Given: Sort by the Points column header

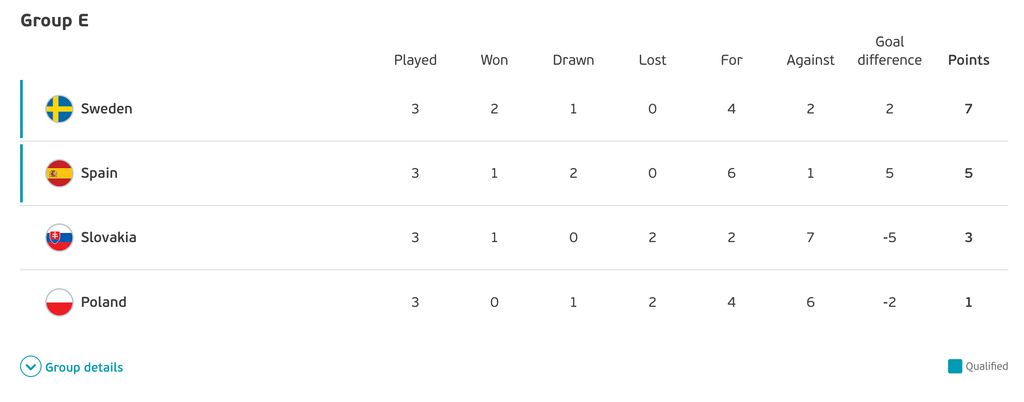Looking at the screenshot, I should point(968,60).
